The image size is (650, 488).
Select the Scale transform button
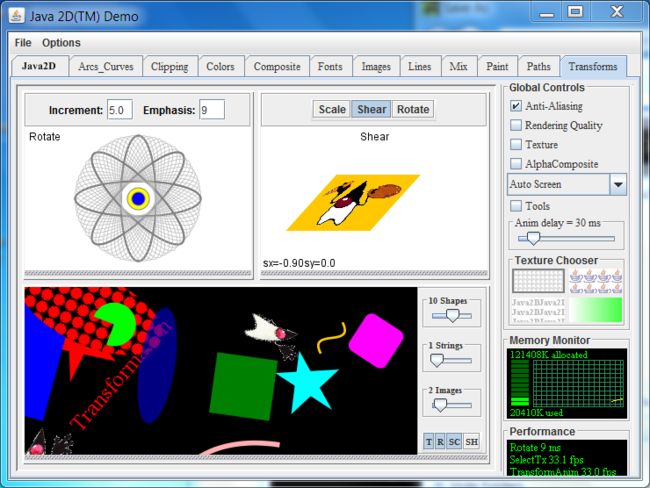click(332, 109)
